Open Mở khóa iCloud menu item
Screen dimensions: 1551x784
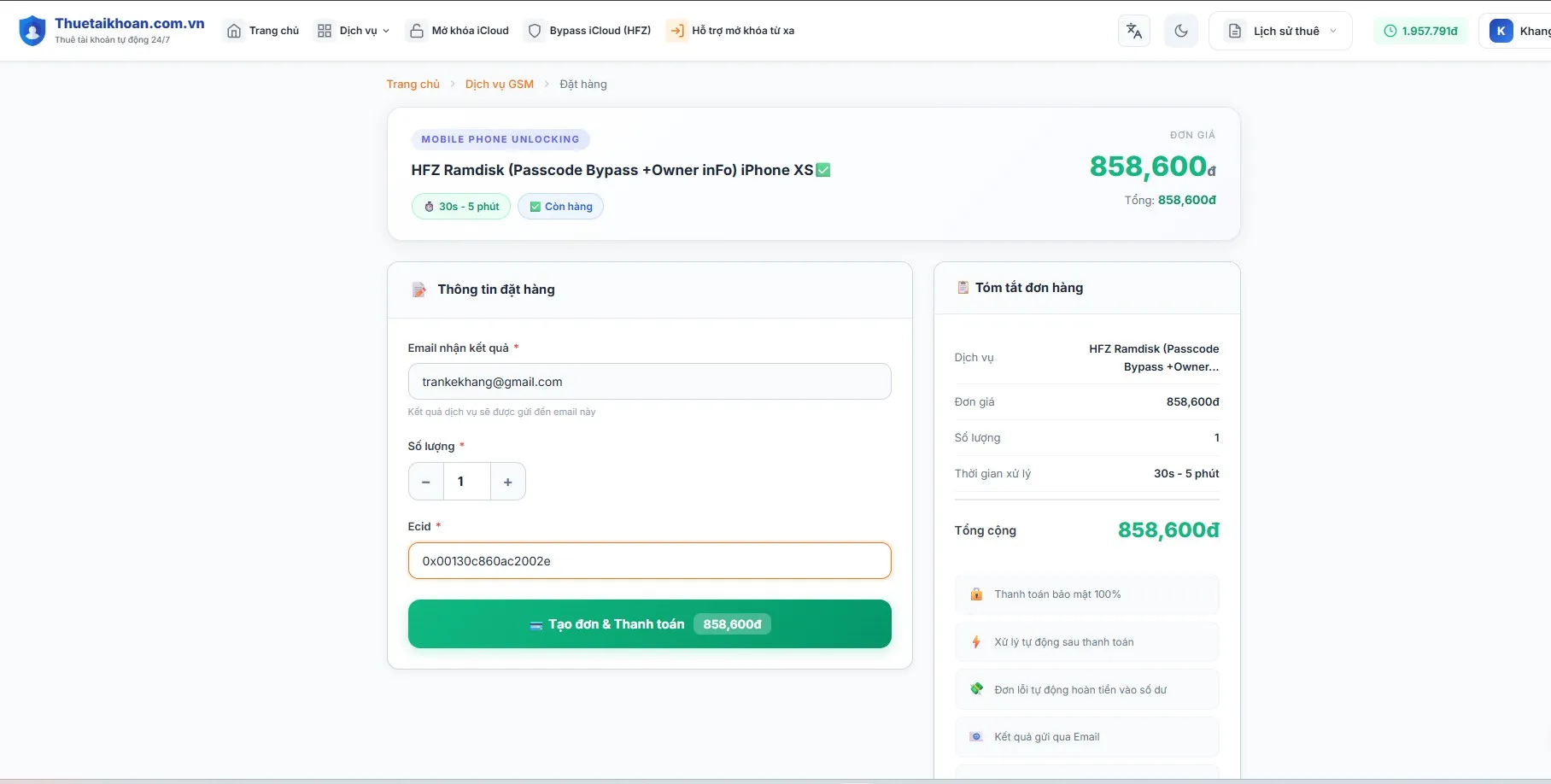click(459, 31)
